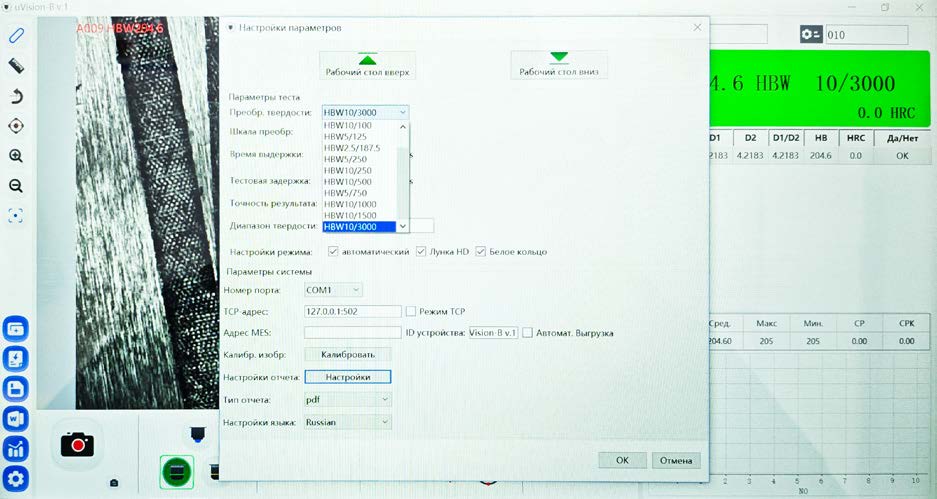Image resolution: width=937 pixels, height=499 pixels.
Task: Click the green HBW 10/3000 result display
Action: tap(820, 90)
